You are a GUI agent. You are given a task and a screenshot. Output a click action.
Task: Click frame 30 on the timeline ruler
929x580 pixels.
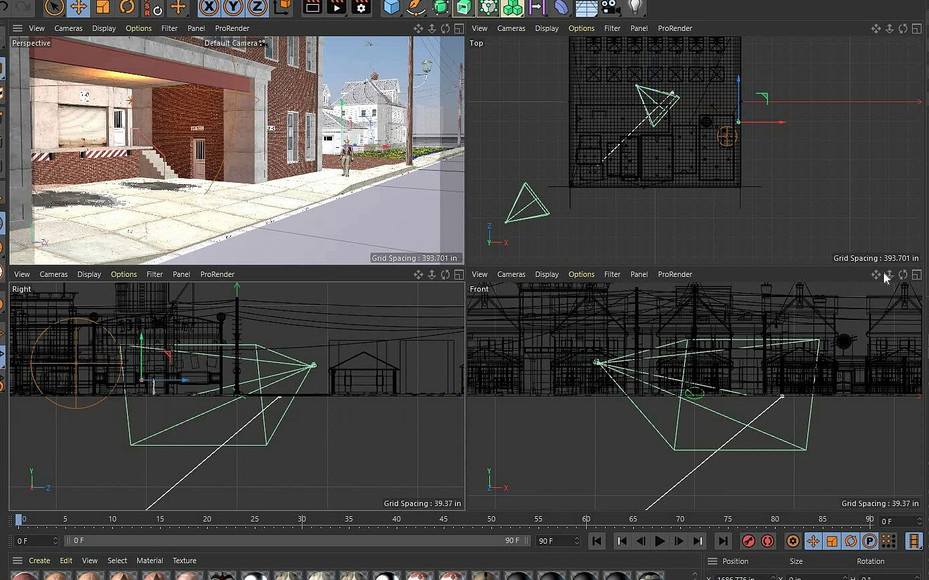pos(302,520)
